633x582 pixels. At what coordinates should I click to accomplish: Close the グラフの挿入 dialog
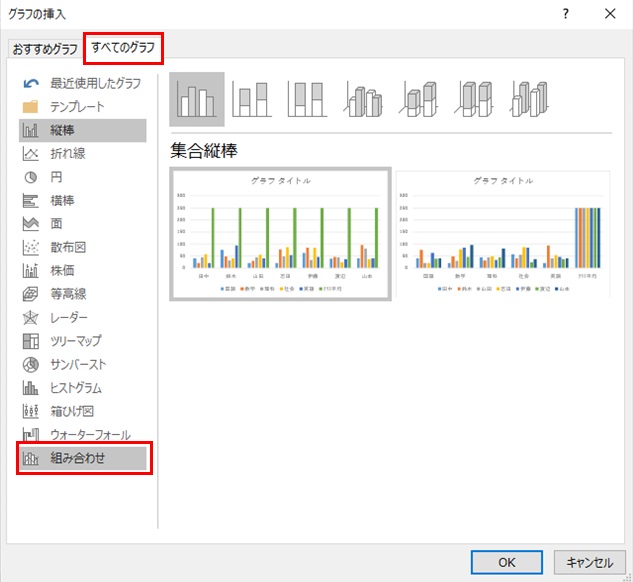pos(610,14)
